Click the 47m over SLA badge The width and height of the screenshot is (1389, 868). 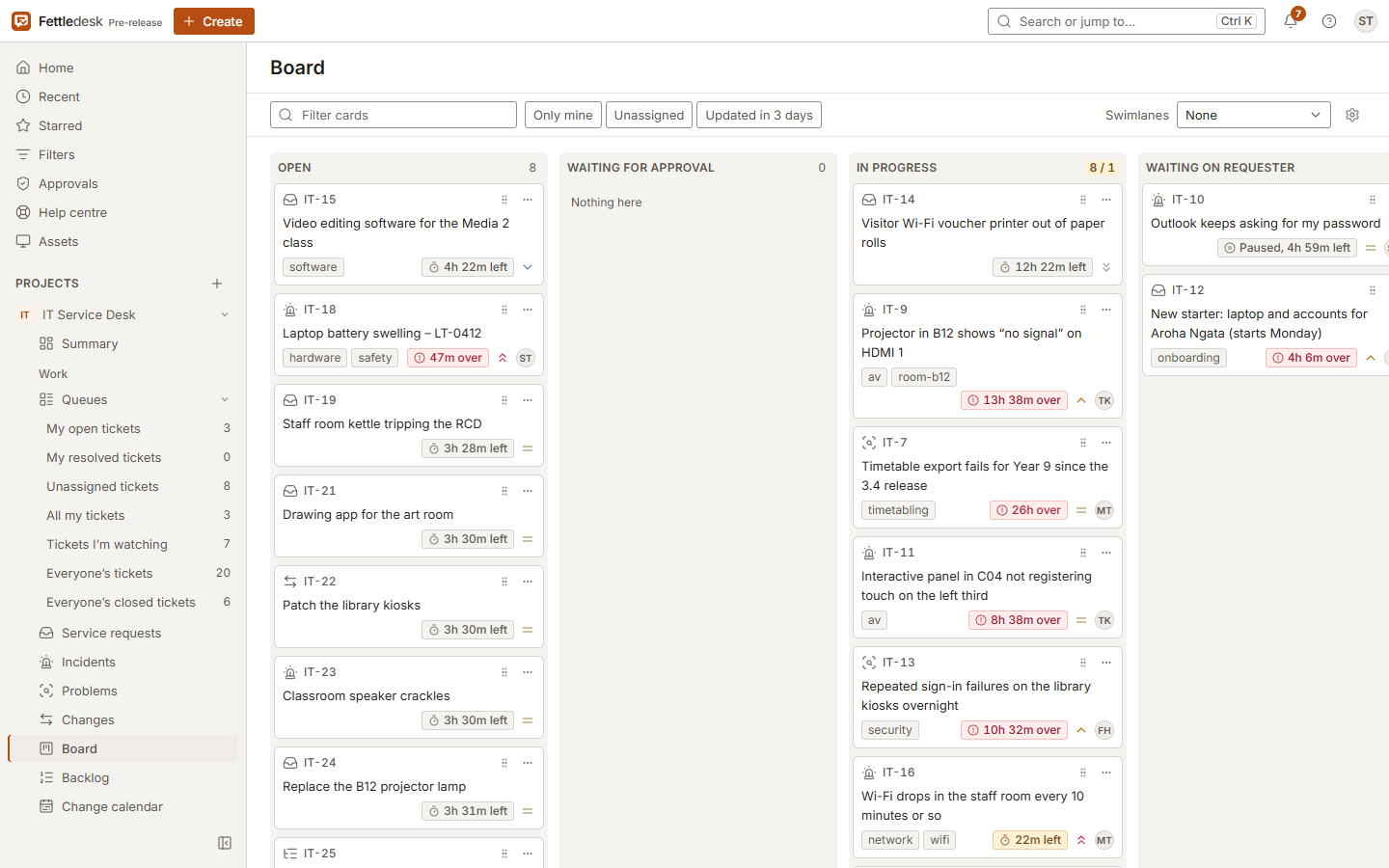[x=448, y=358]
